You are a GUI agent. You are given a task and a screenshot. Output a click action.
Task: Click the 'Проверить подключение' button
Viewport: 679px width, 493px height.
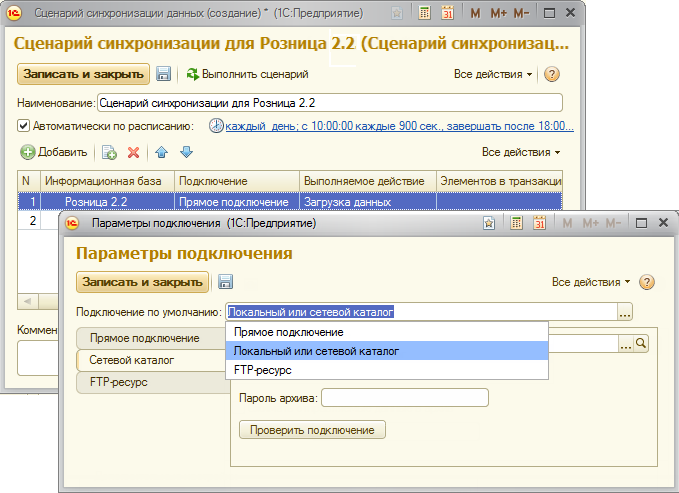(x=312, y=430)
